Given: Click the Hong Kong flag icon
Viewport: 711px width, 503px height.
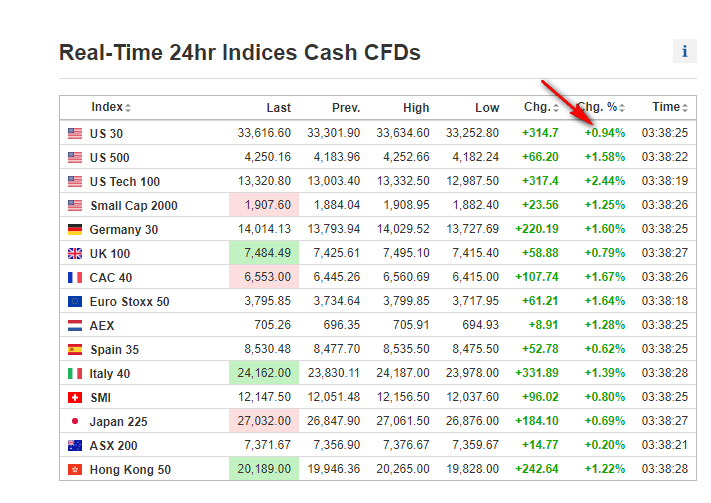Looking at the screenshot, I should pyautogui.click(x=75, y=469).
